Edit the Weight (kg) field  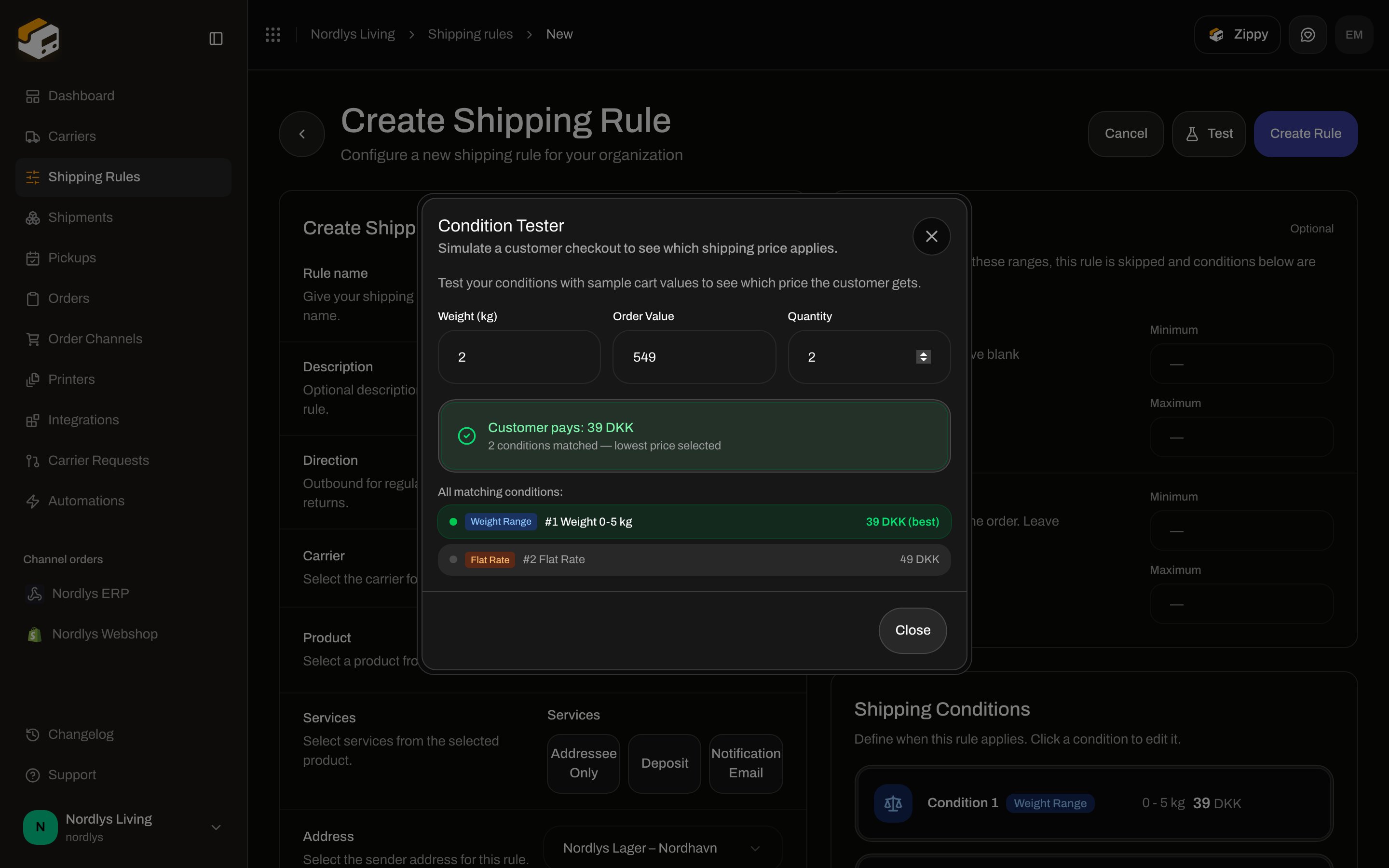[x=519, y=357]
